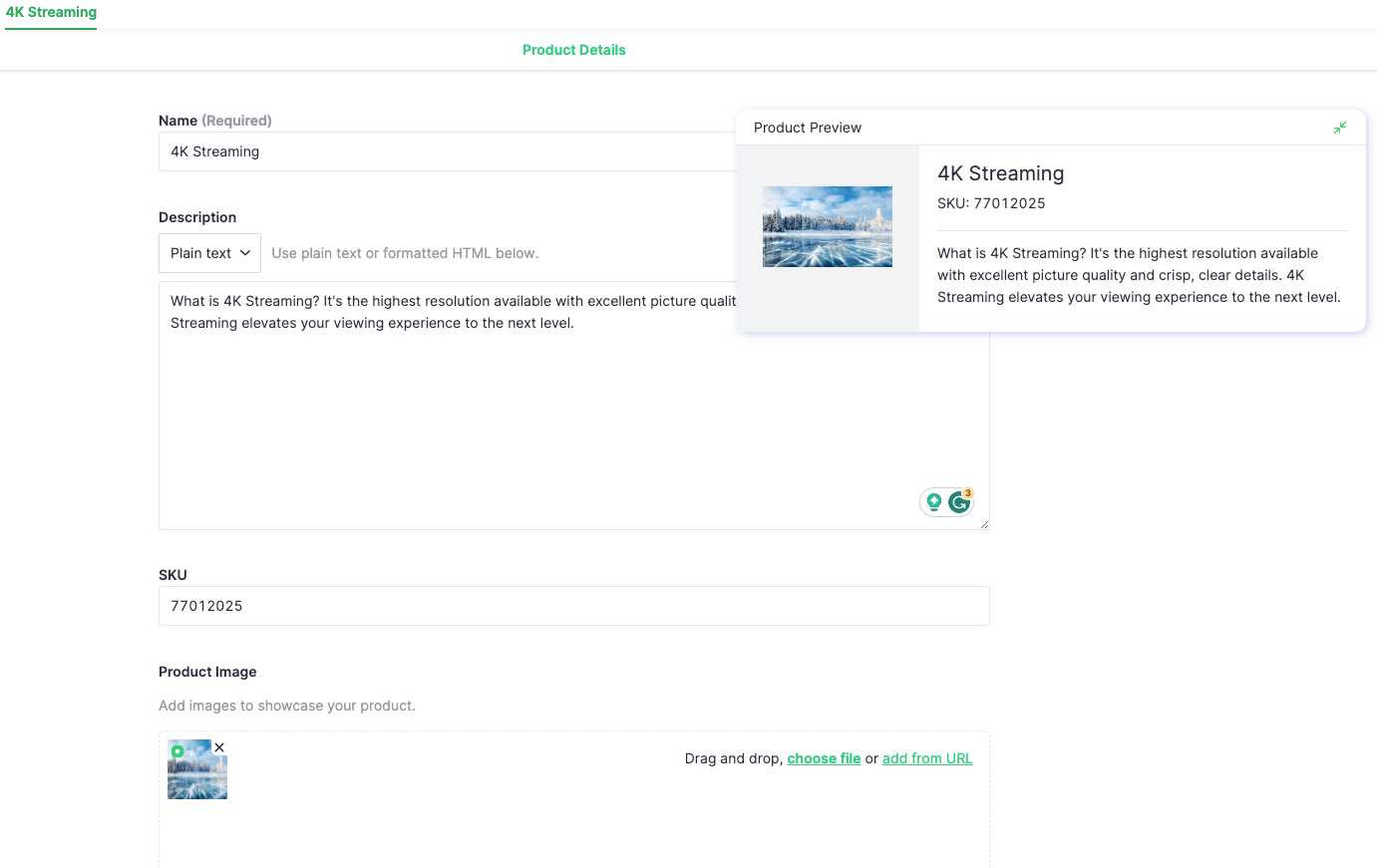Screen dimensions: 1377x868
Task: Click the SKU input field
Action: (x=573, y=606)
